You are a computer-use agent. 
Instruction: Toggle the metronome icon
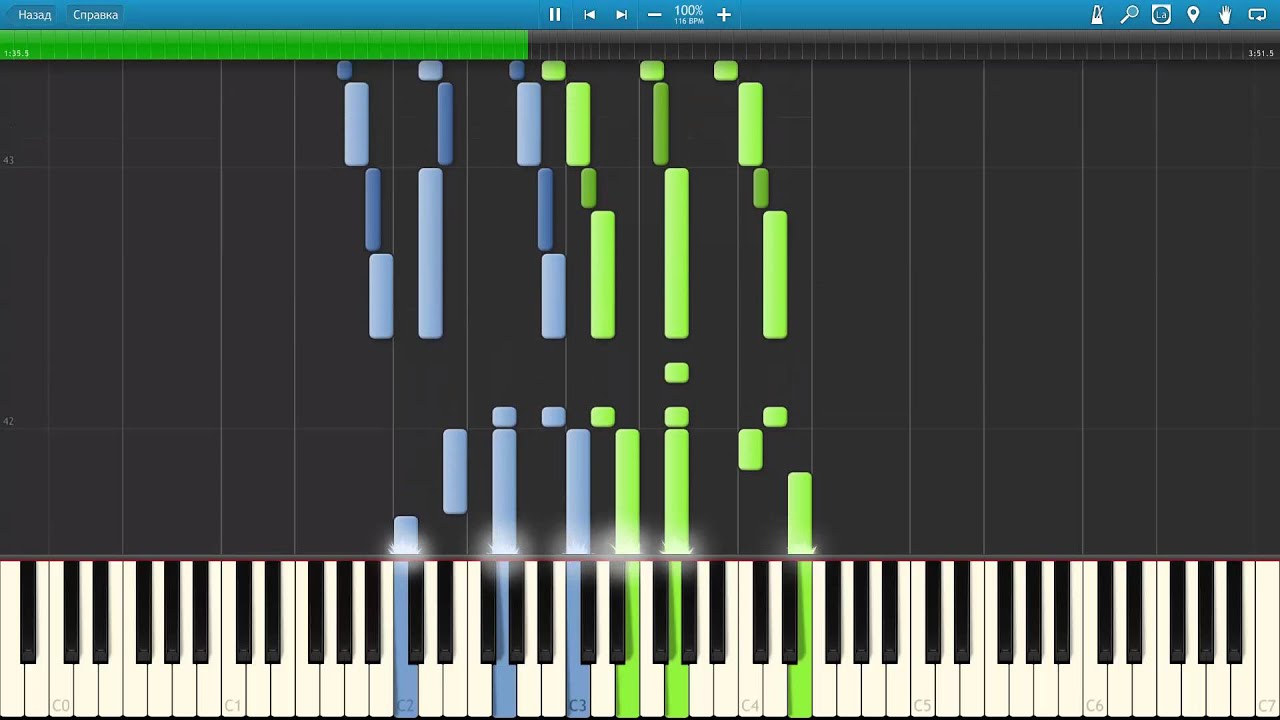point(1097,15)
